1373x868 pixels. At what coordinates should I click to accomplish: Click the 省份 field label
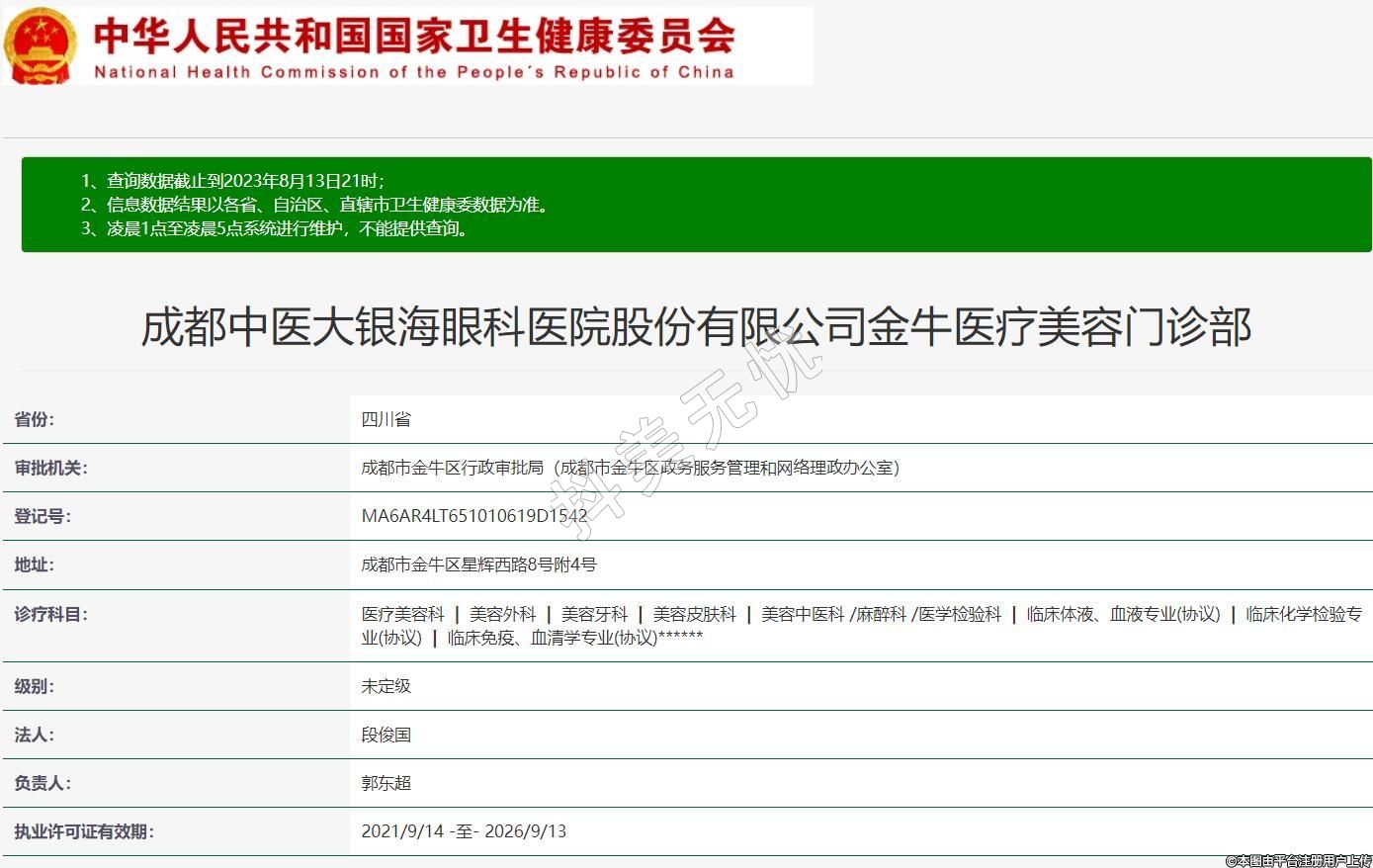pos(35,419)
